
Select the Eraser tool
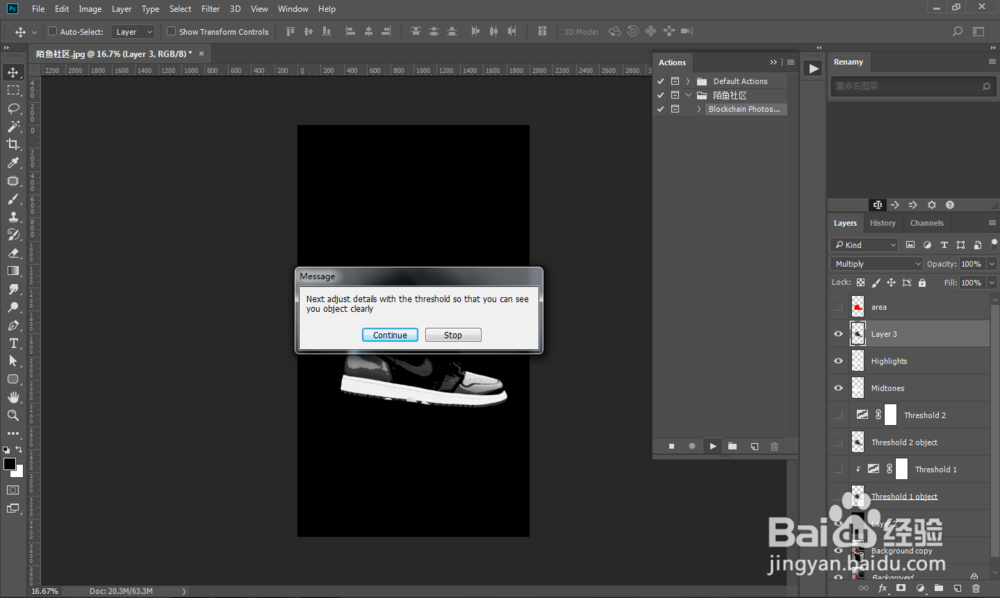pos(13,253)
